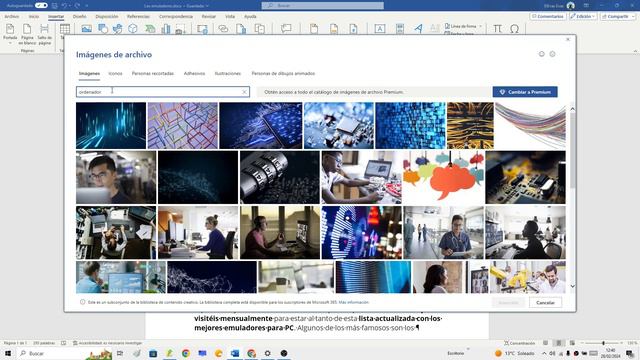This screenshot has width=640, height=360.
Task: Click the accessibility status bar entry
Action: pos(107,343)
